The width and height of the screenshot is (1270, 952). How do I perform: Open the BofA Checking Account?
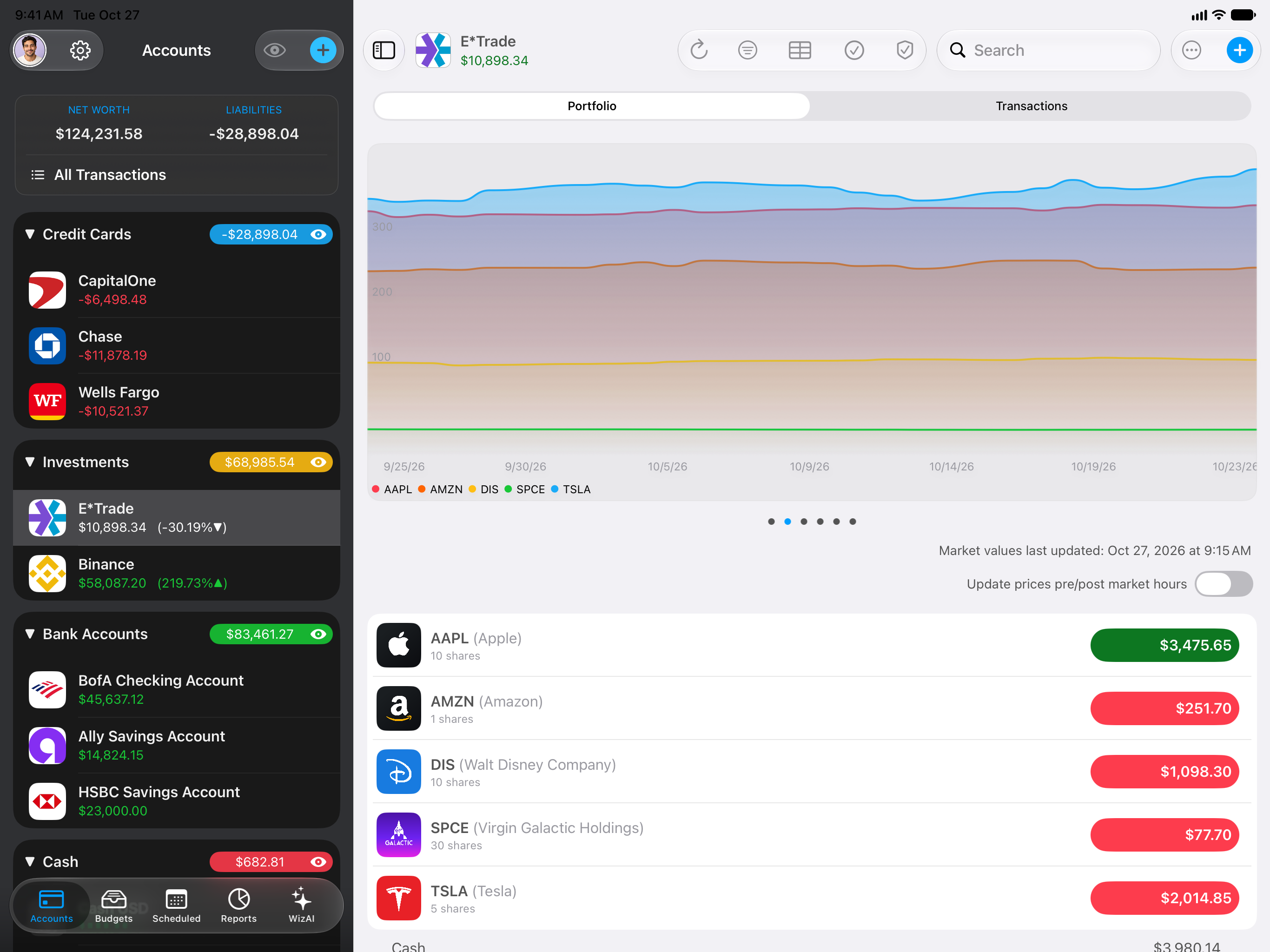(176, 689)
